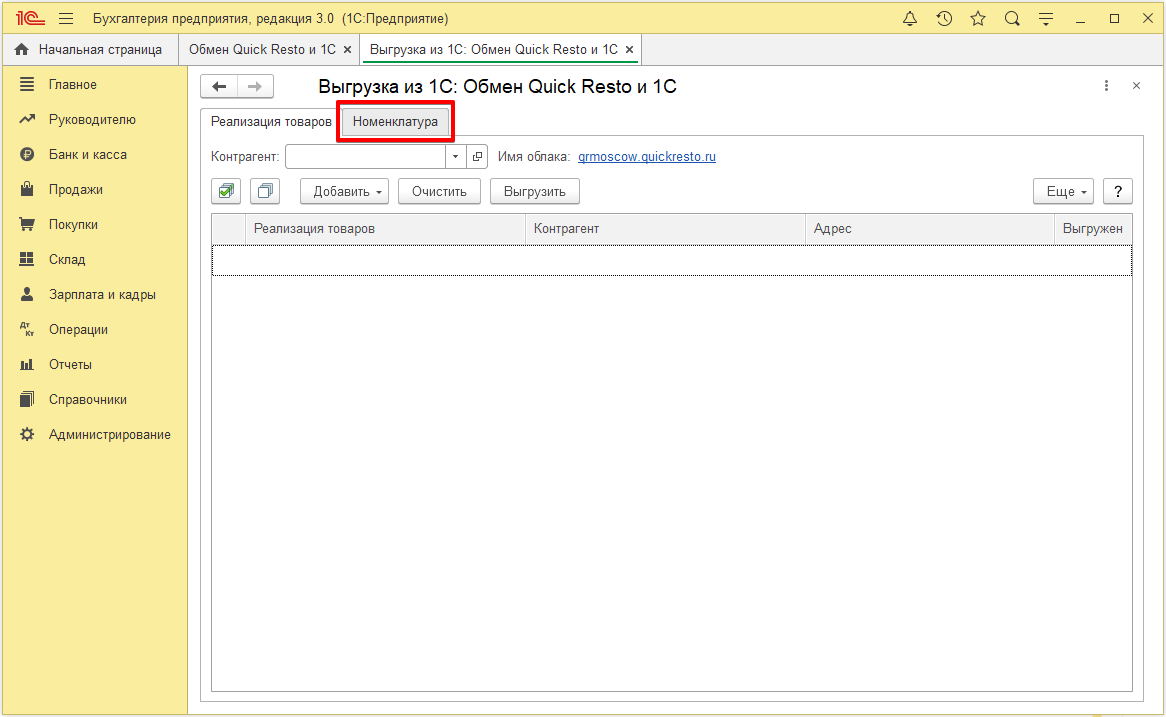Close Выгрузка из 1С tab
The height and width of the screenshot is (717, 1166).
click(x=629, y=50)
